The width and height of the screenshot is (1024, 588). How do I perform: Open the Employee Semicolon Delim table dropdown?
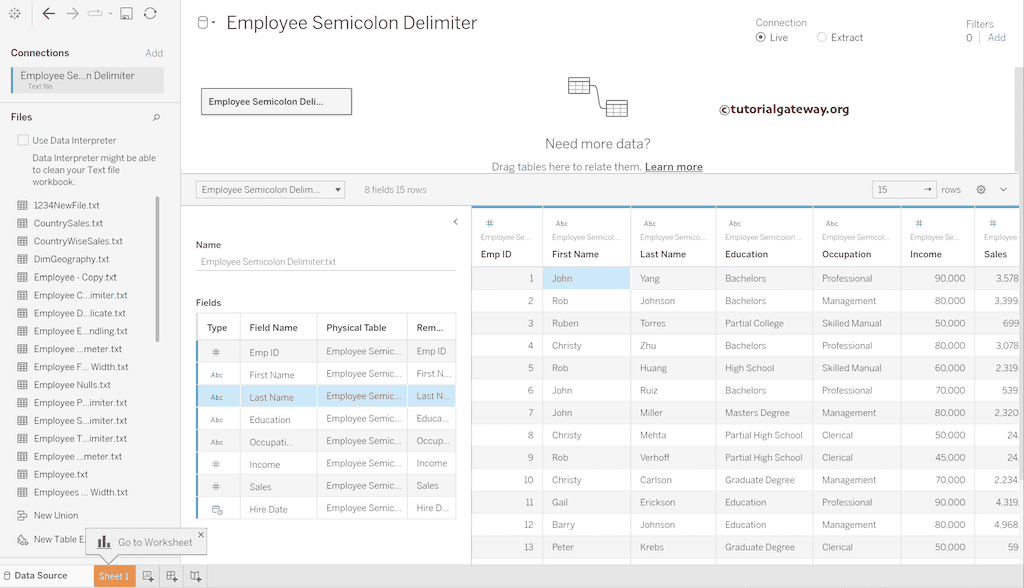(x=336, y=189)
